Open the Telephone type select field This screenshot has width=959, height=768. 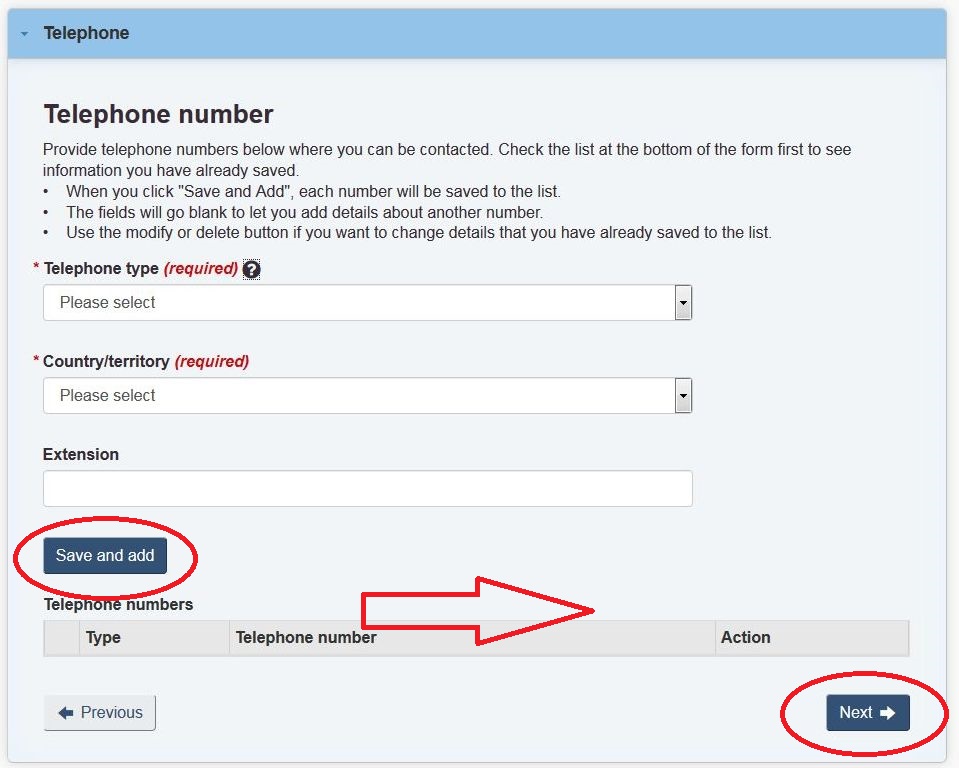pos(368,303)
